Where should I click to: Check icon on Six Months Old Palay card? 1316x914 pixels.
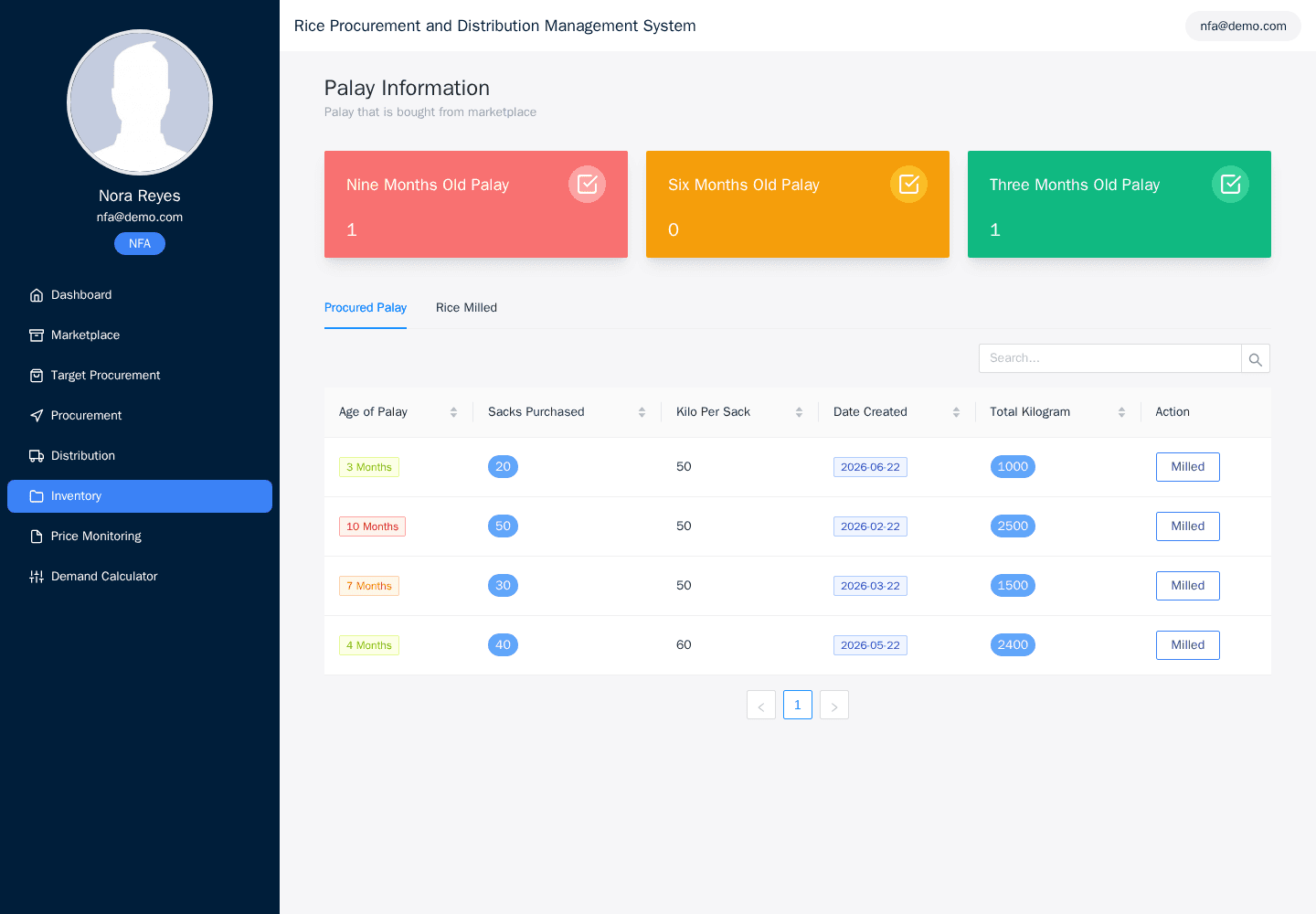pyautogui.click(x=908, y=185)
